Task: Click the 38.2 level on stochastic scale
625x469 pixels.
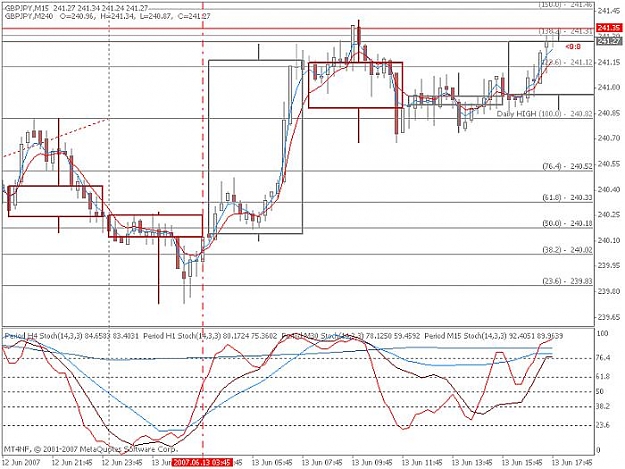Action: point(603,406)
